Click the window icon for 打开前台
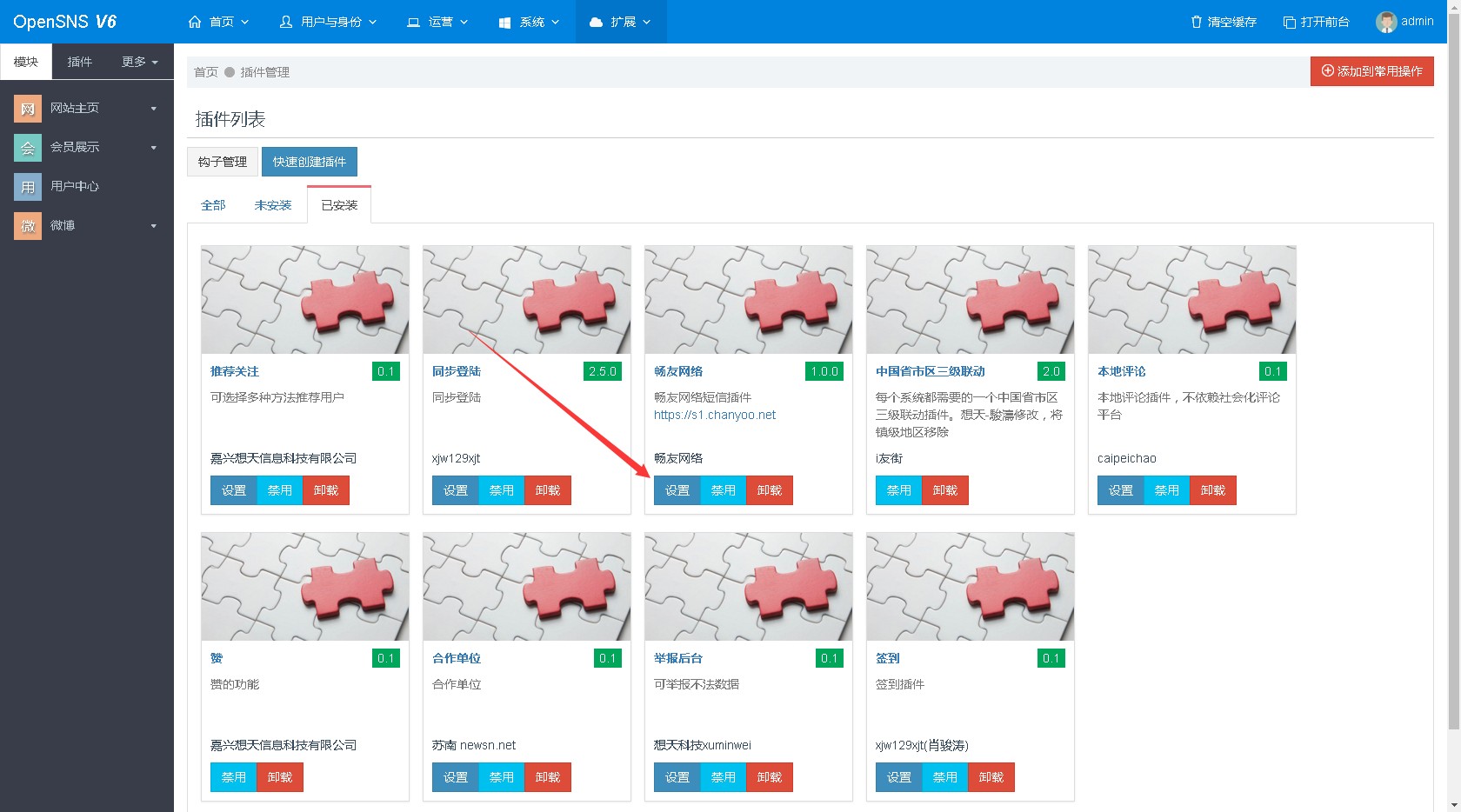1461x812 pixels. point(1290,22)
